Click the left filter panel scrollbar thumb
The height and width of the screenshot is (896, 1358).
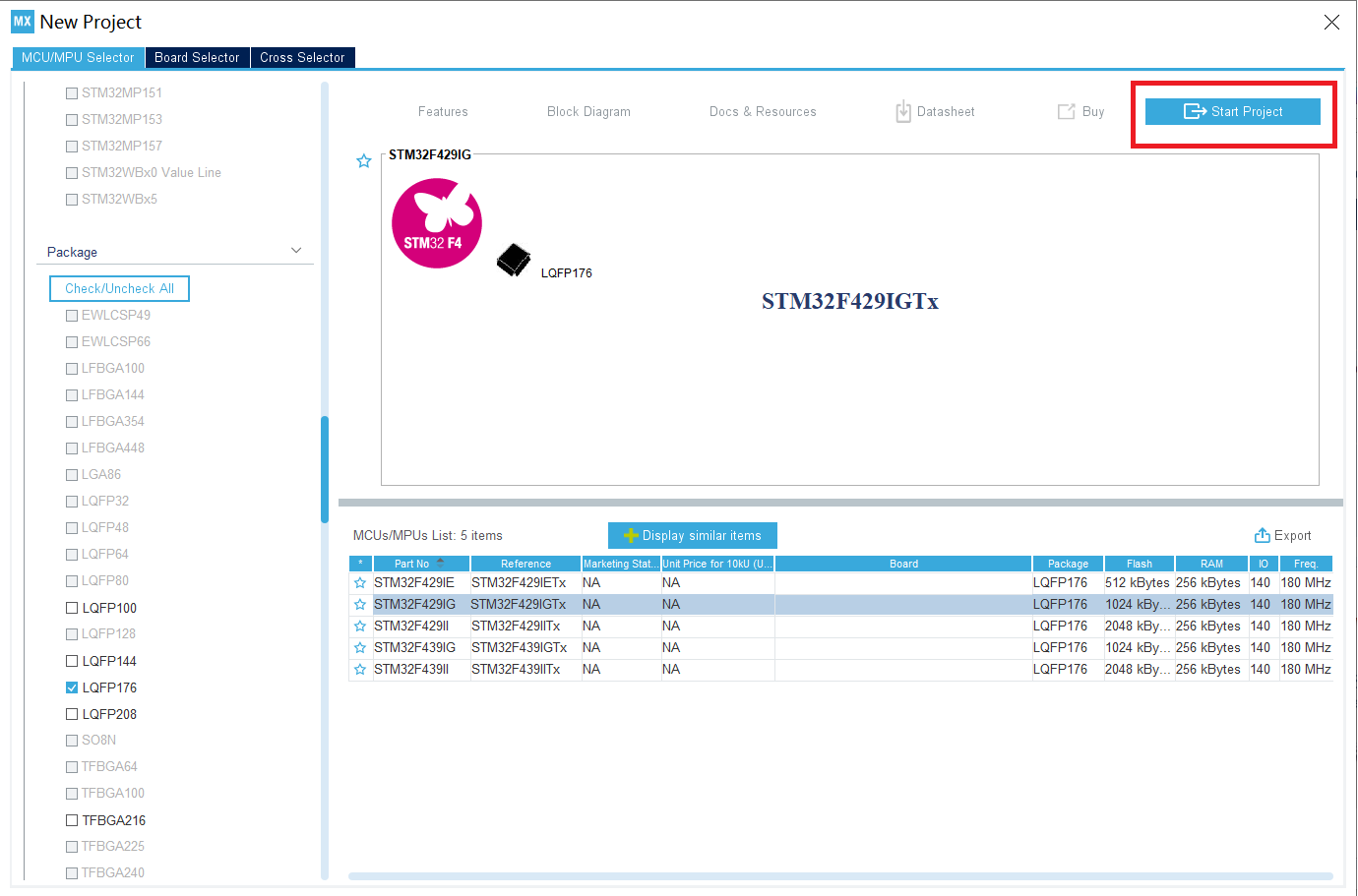click(325, 469)
